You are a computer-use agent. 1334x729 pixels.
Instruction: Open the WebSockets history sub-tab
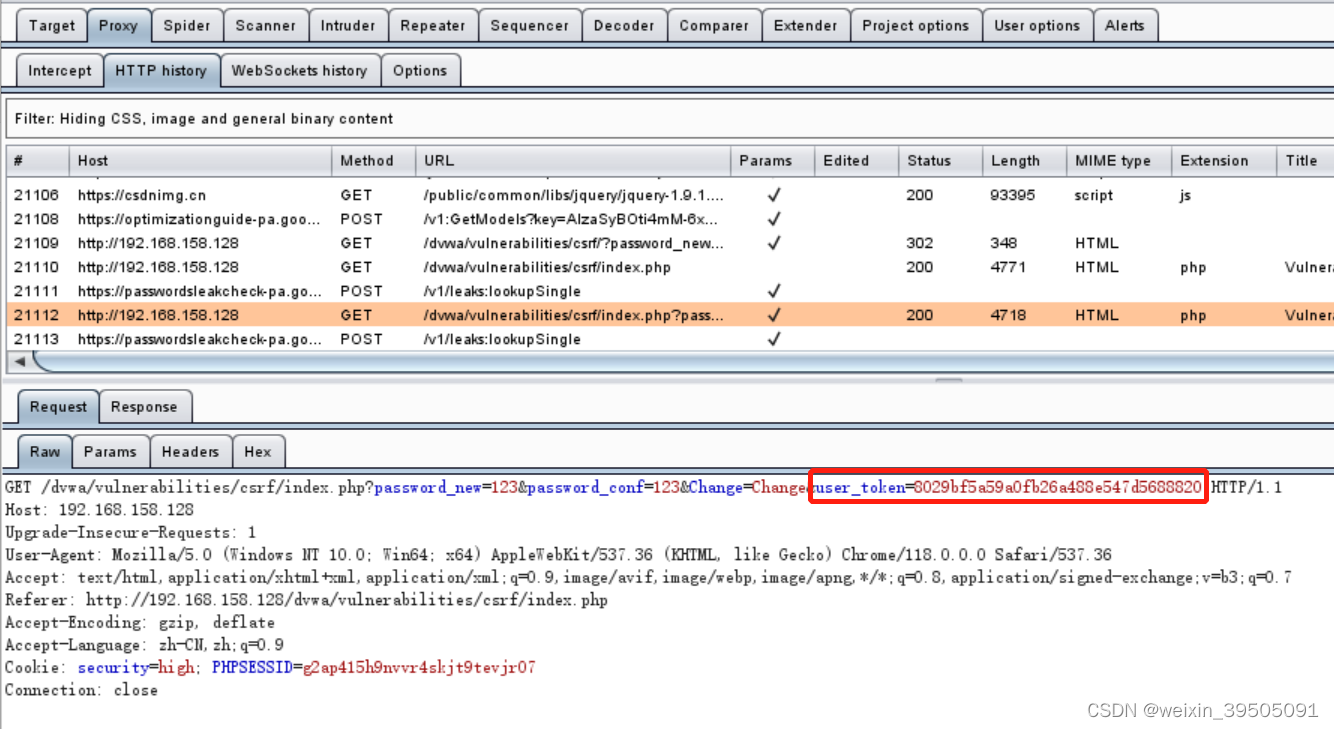coord(299,70)
